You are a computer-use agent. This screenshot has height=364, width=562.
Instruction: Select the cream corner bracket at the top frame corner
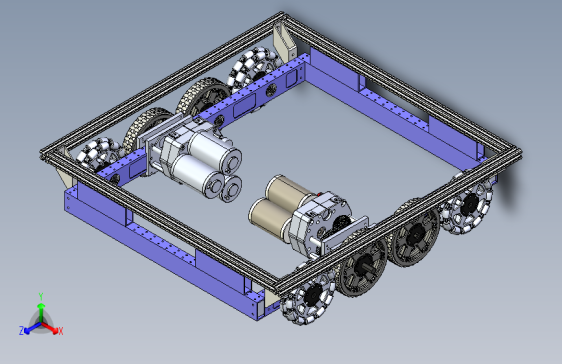tap(285, 43)
